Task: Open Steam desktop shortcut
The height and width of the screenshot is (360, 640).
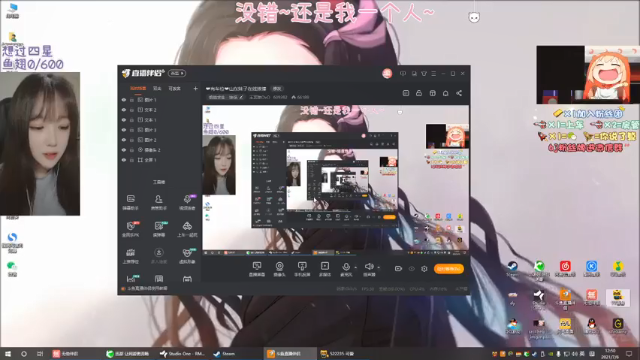Action: [512, 269]
